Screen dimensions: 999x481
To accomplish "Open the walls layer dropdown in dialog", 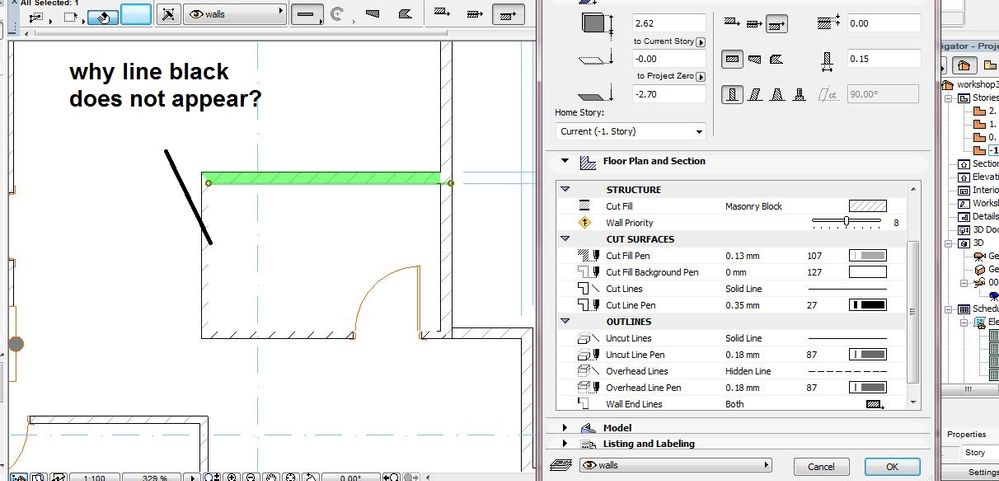I will click(675, 465).
